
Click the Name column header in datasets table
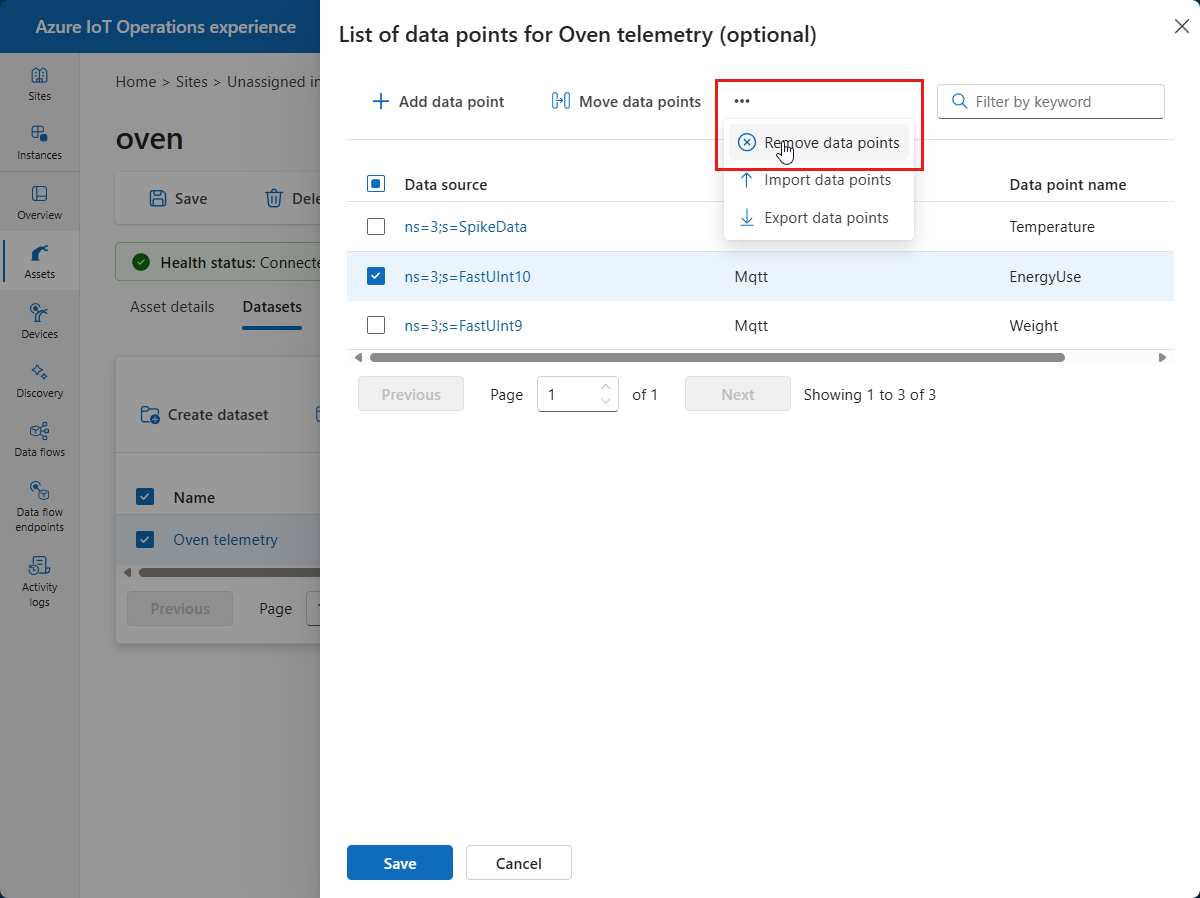tap(194, 497)
